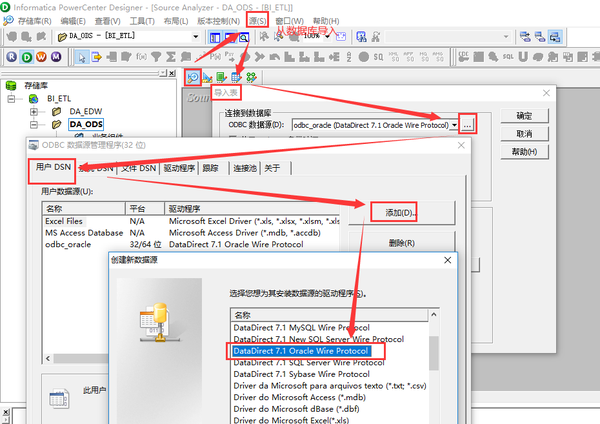Click the rightmost highlighted arrange-windows icon
This screenshot has height=424, width=600.
(x=555, y=37)
